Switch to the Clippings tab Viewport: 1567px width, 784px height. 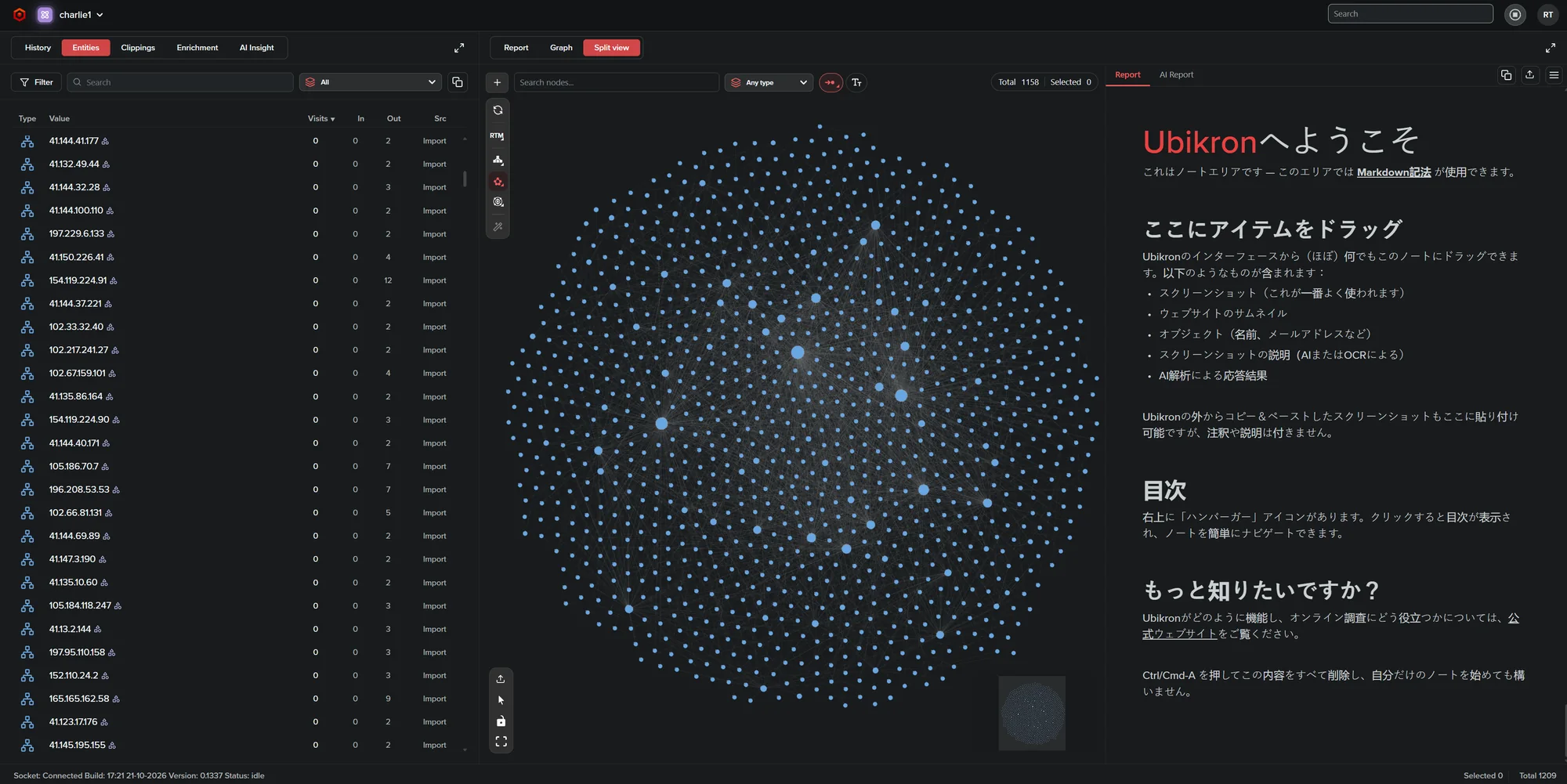pos(138,48)
